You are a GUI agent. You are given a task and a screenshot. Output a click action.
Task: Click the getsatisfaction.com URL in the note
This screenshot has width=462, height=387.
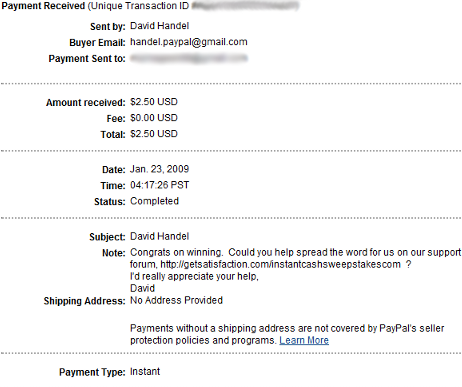tap(280, 264)
